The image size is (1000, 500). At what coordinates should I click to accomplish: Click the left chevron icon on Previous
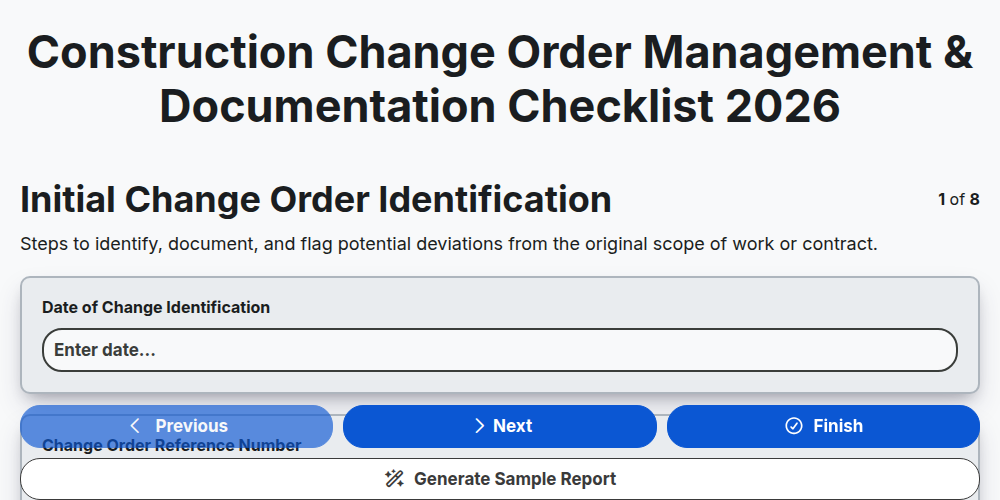[x=135, y=426]
